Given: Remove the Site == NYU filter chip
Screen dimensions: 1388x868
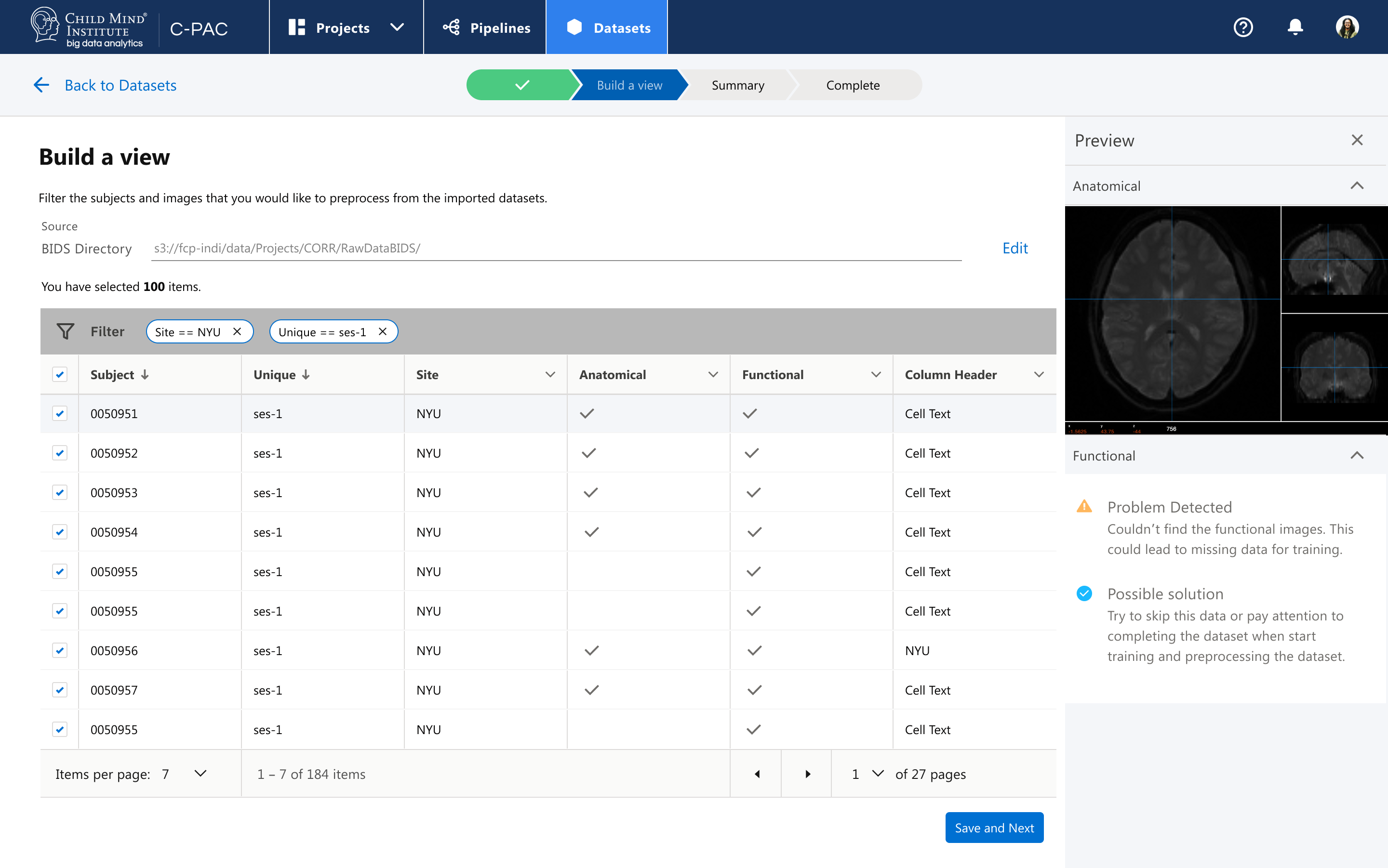Looking at the screenshot, I should 237,331.
